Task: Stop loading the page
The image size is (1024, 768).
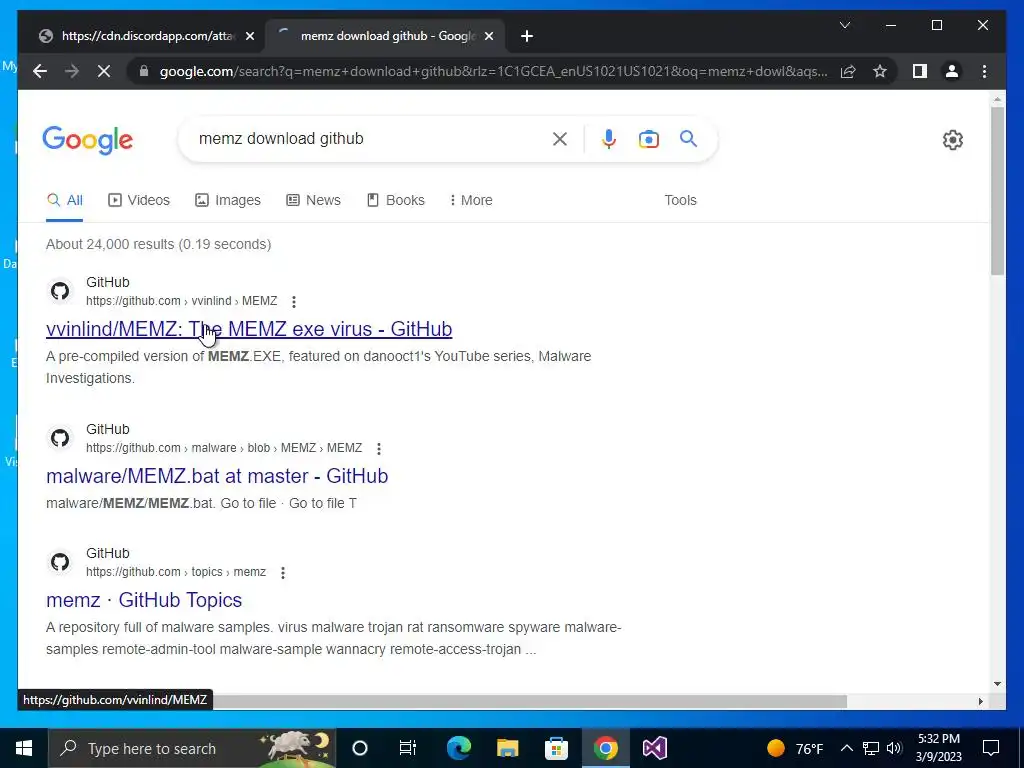Action: tap(104, 71)
